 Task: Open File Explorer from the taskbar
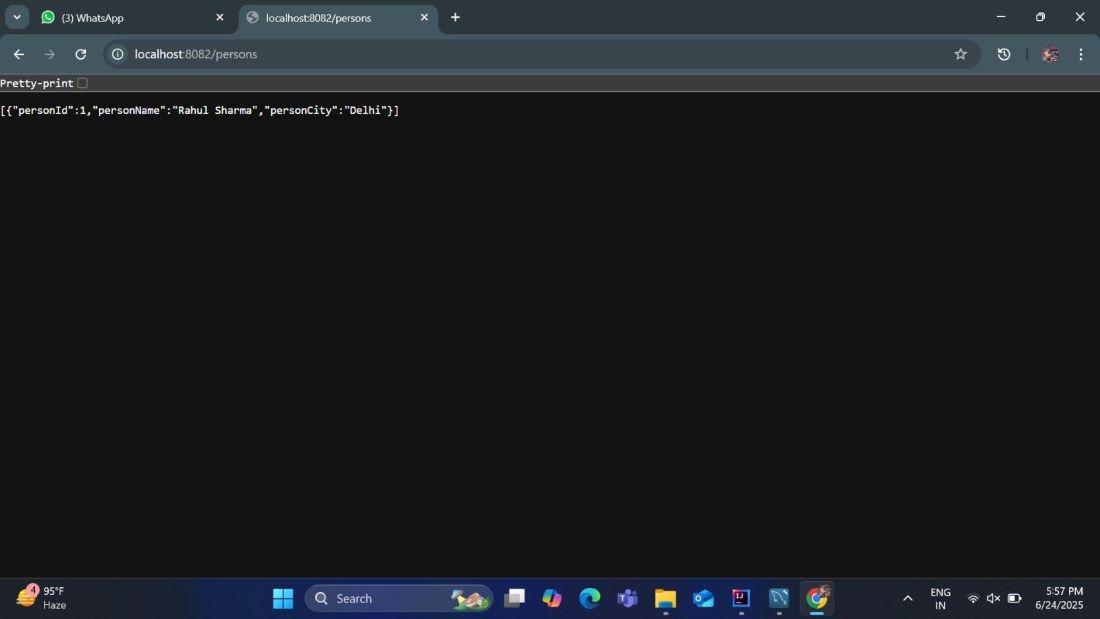click(x=665, y=598)
